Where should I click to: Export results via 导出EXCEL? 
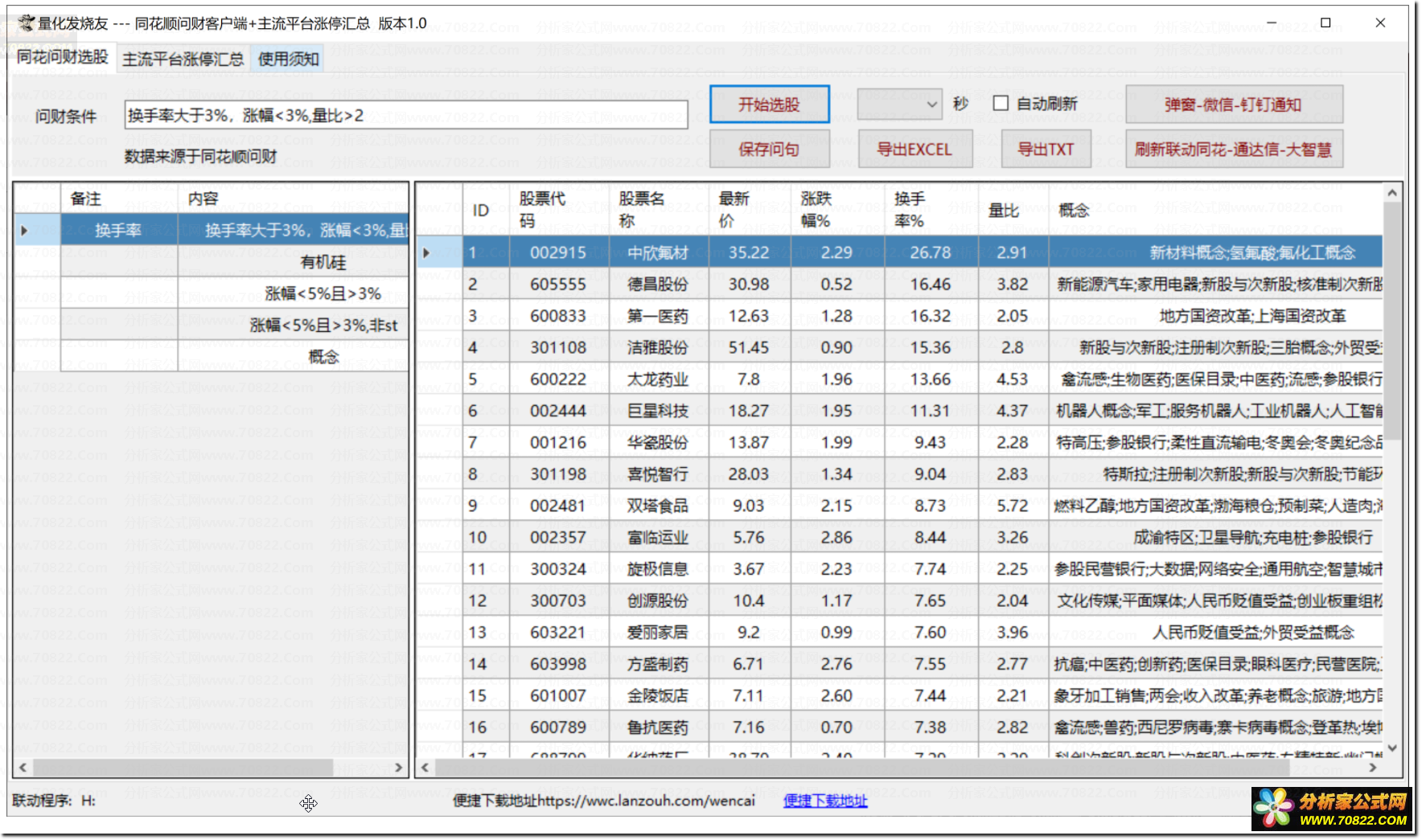(x=914, y=150)
